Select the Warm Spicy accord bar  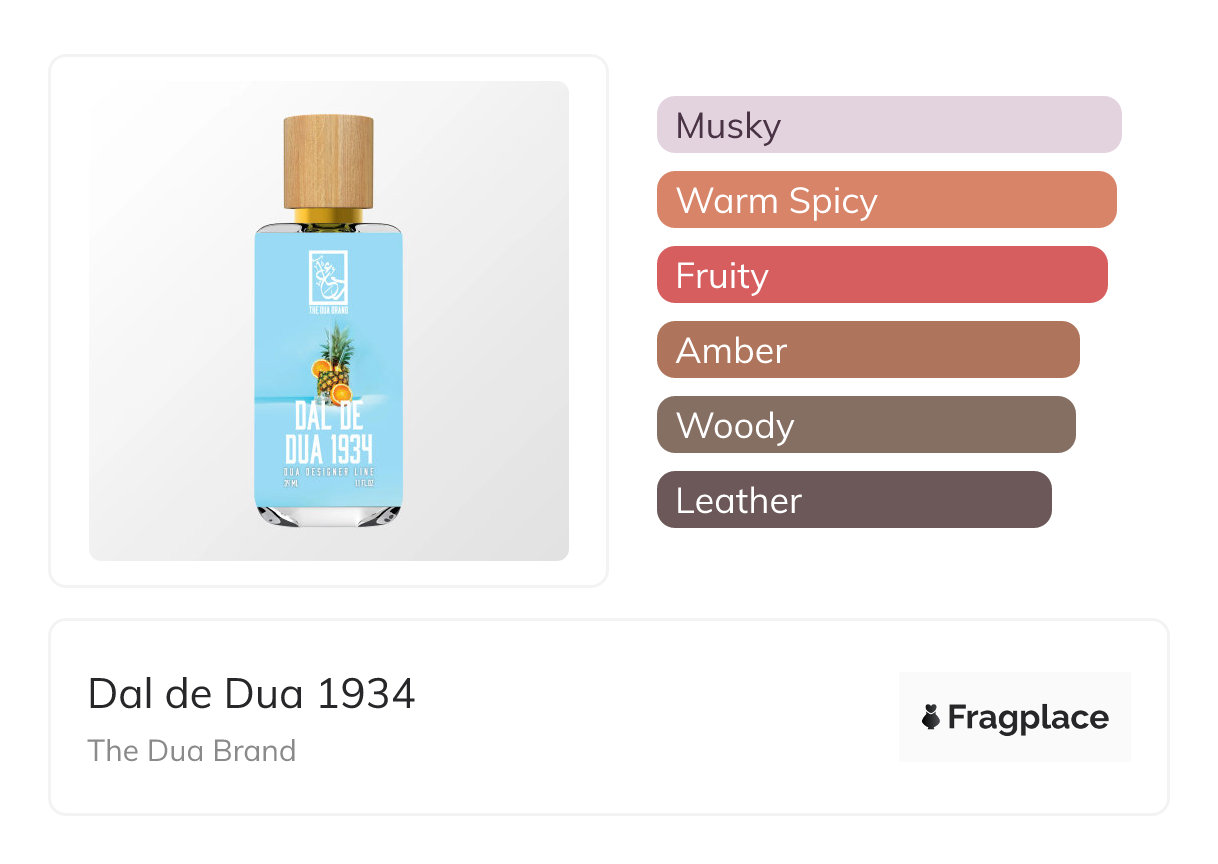coord(886,200)
